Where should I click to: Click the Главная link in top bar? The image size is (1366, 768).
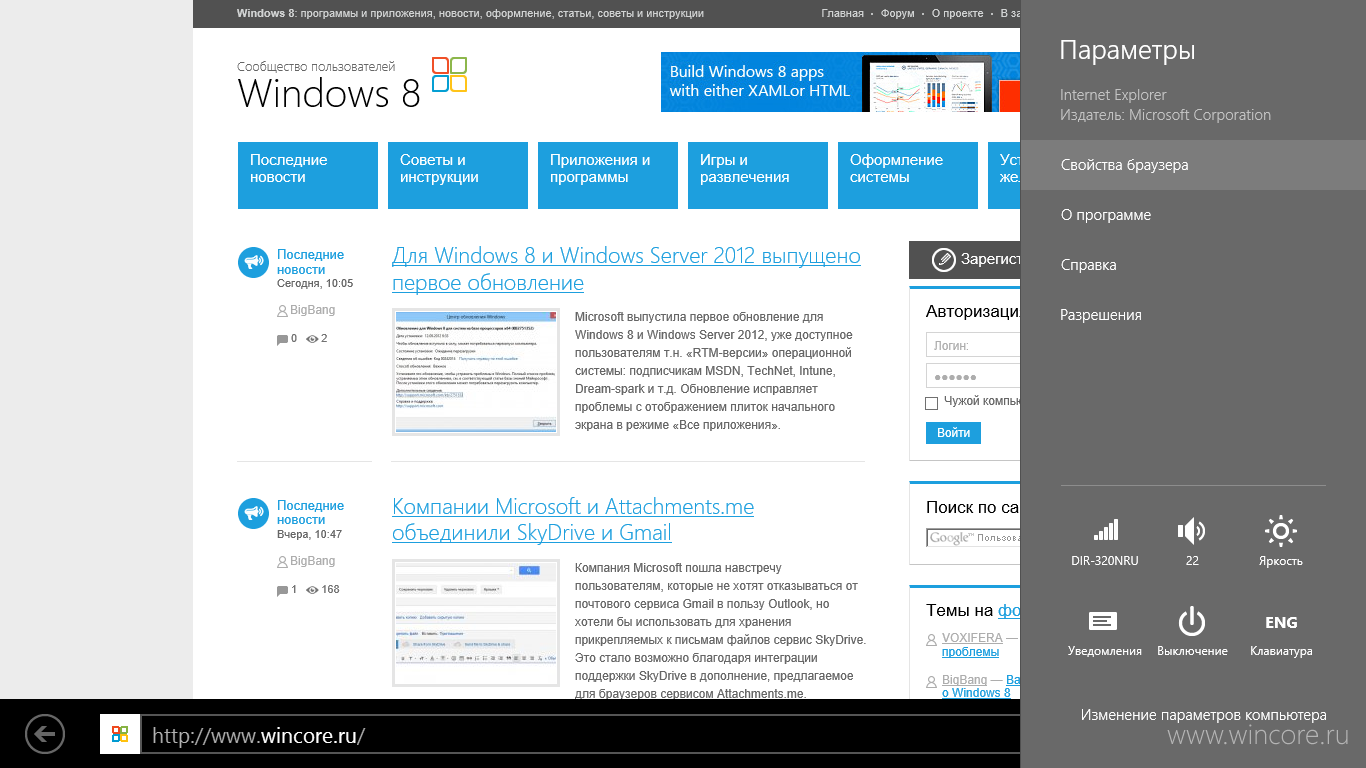(842, 14)
